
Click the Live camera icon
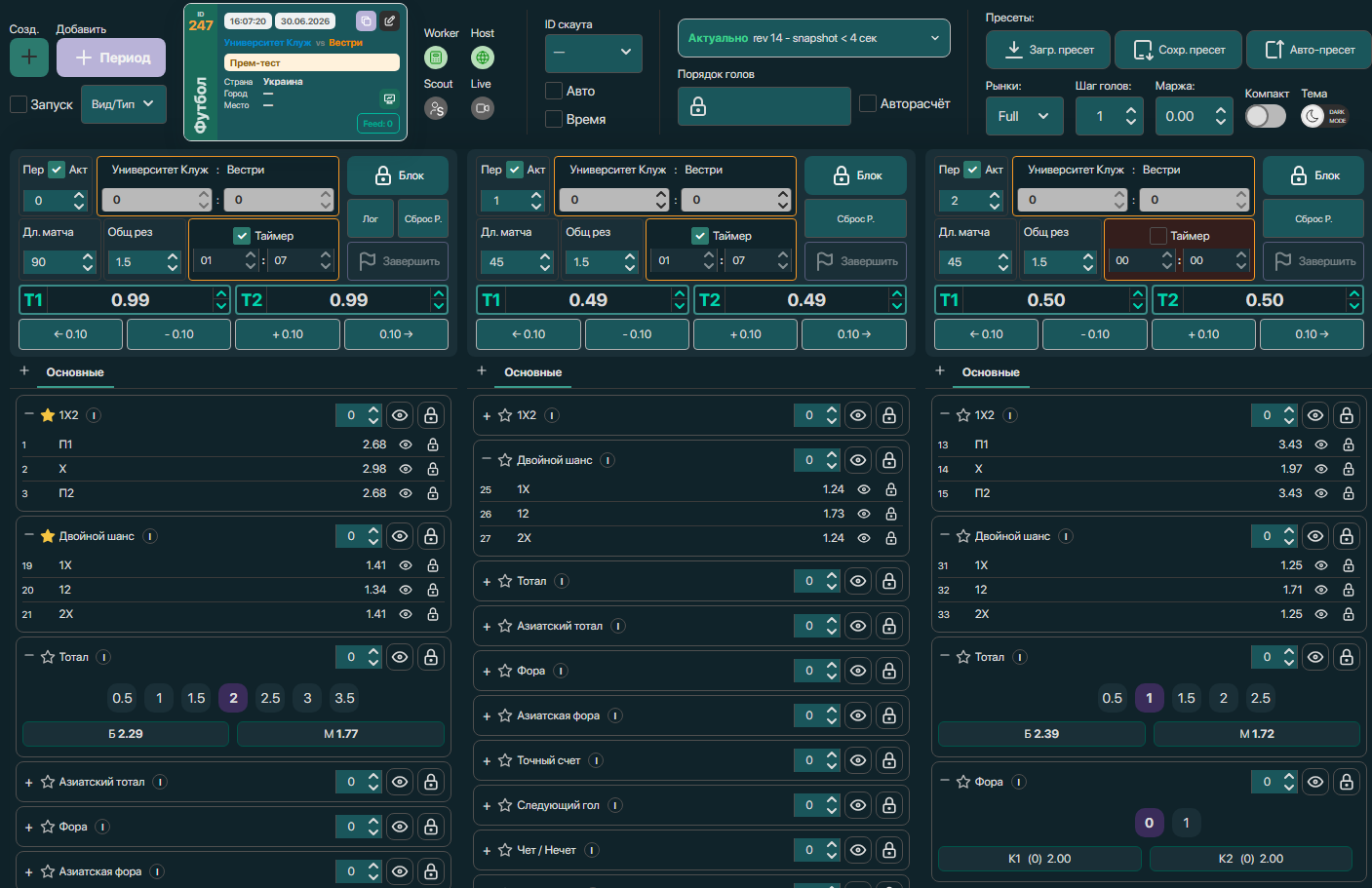pyautogui.click(x=483, y=108)
